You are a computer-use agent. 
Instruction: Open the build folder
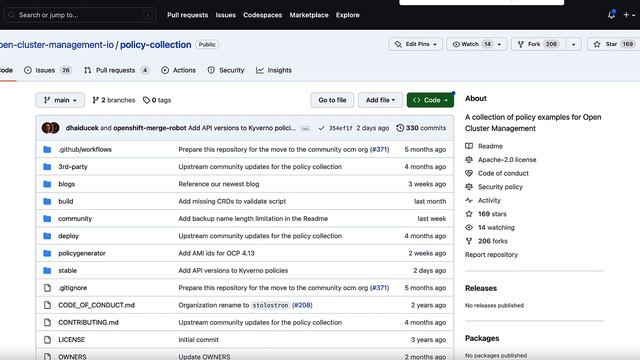tap(66, 201)
